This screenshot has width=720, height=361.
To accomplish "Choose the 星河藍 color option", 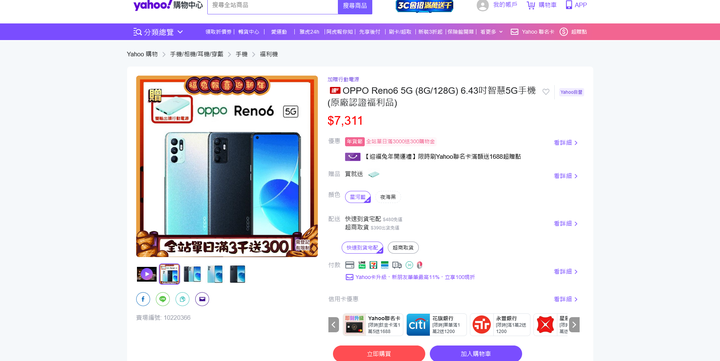I will (358, 197).
